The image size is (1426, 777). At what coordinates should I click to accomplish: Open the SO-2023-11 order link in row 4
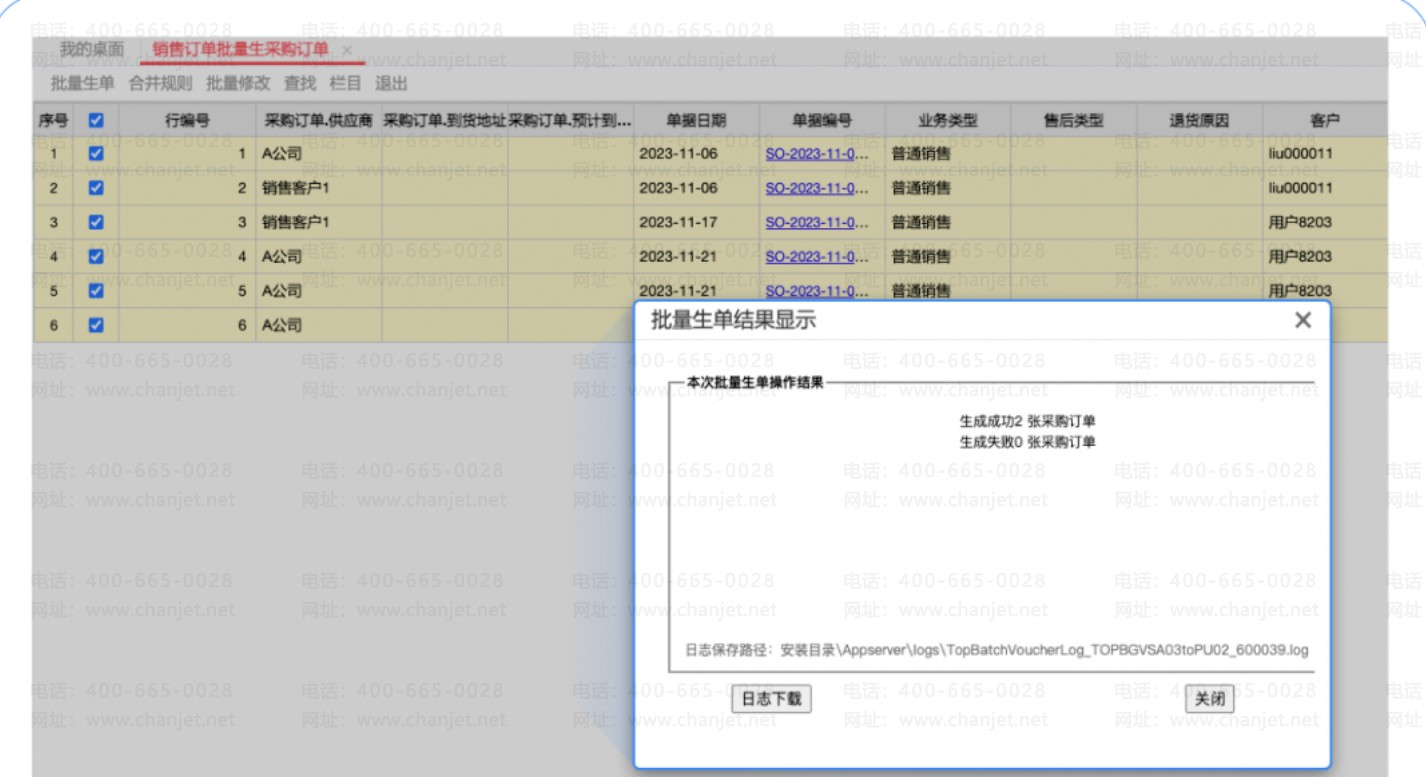pos(816,256)
